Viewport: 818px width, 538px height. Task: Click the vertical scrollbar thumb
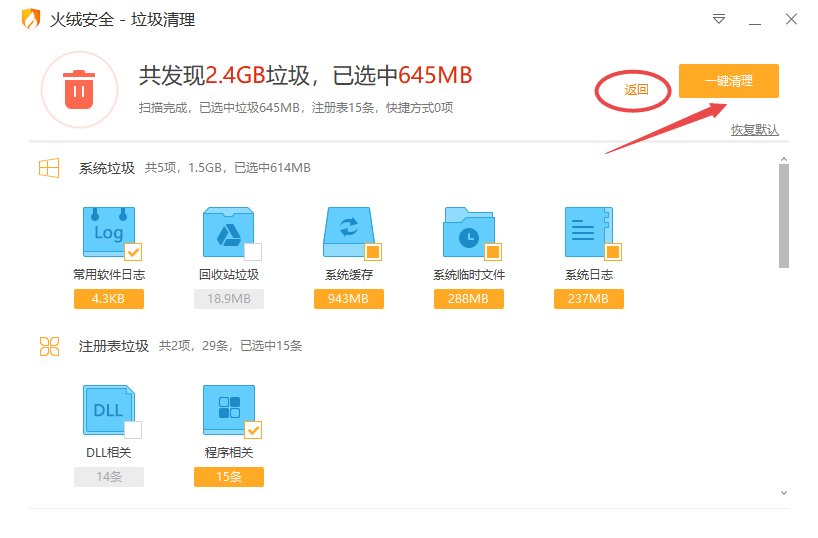click(784, 216)
